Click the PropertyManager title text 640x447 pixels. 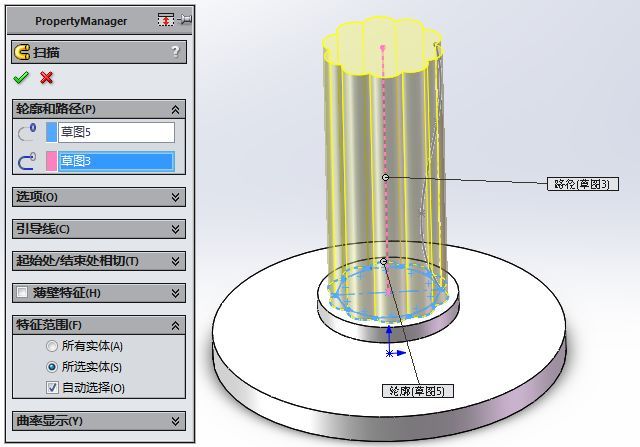click(81, 21)
